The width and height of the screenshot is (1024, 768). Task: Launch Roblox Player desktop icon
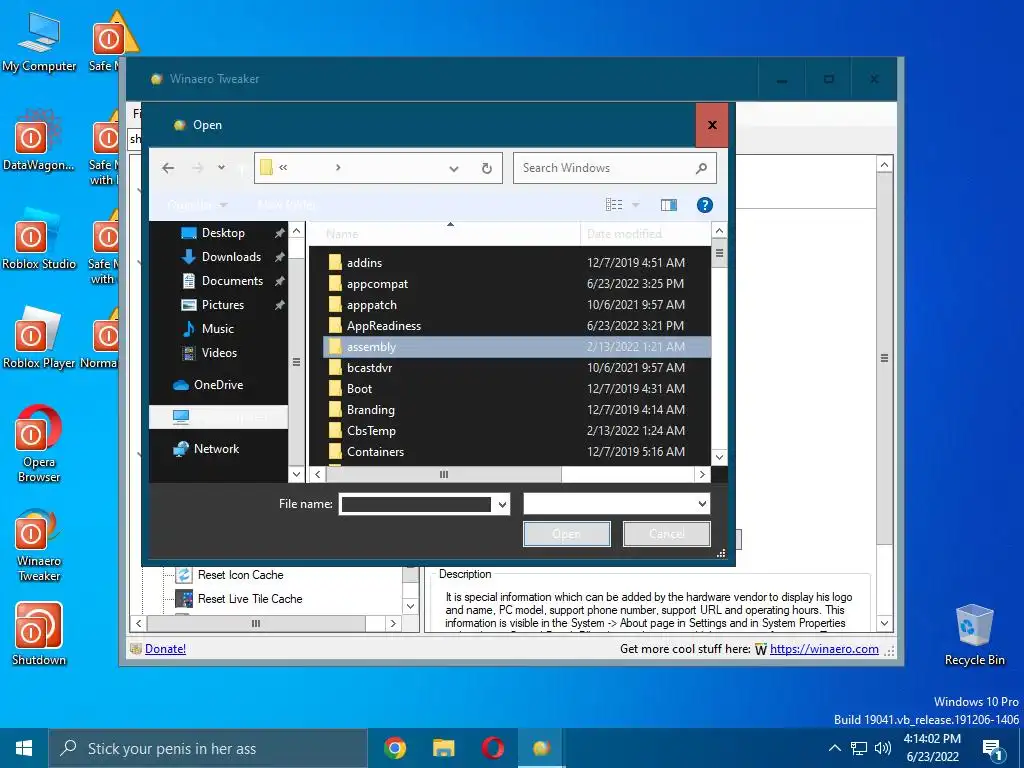point(39,340)
